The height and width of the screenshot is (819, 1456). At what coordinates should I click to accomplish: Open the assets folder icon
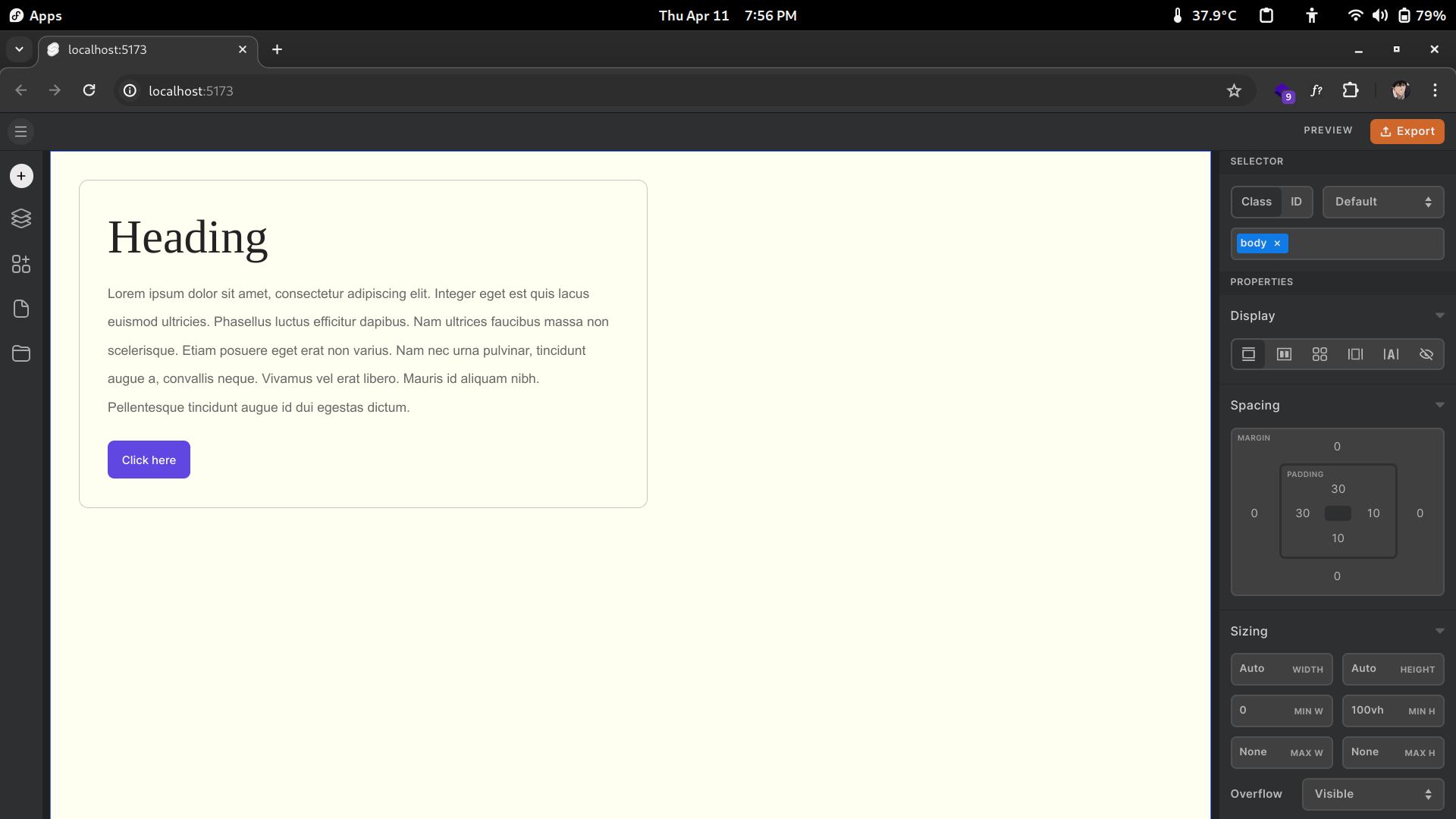point(21,353)
